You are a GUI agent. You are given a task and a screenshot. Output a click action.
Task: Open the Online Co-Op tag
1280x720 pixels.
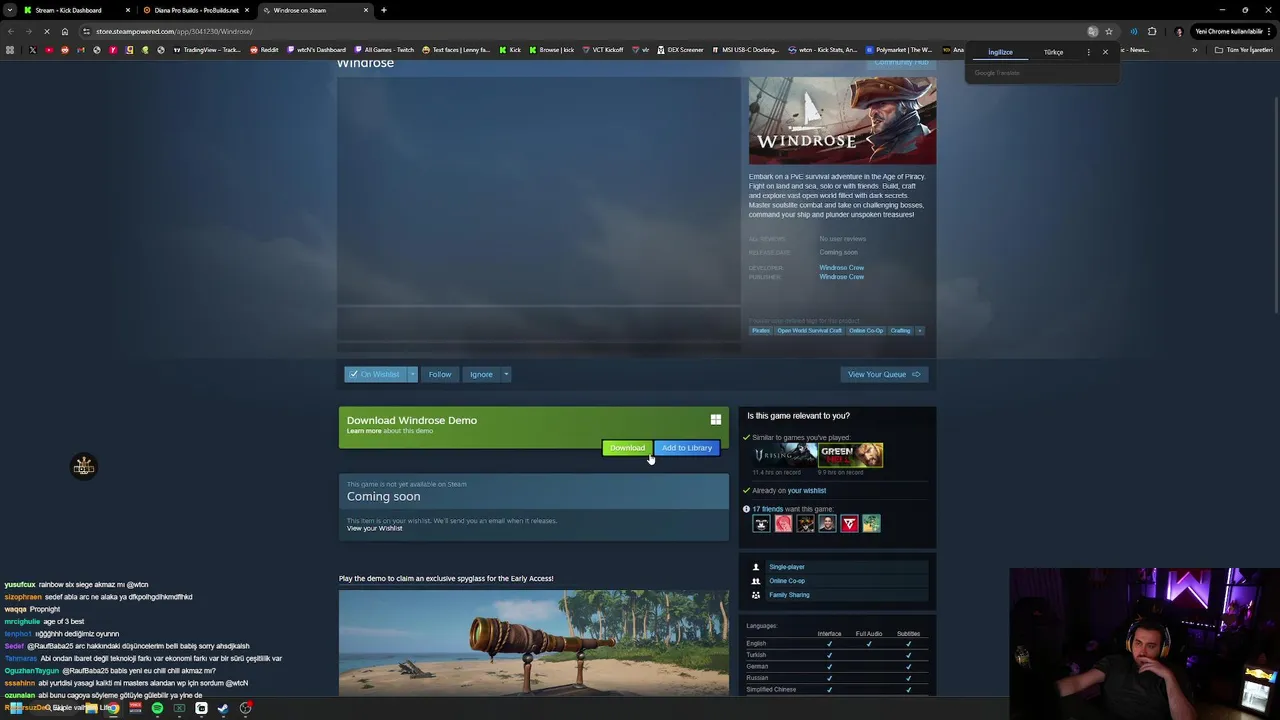(866, 331)
